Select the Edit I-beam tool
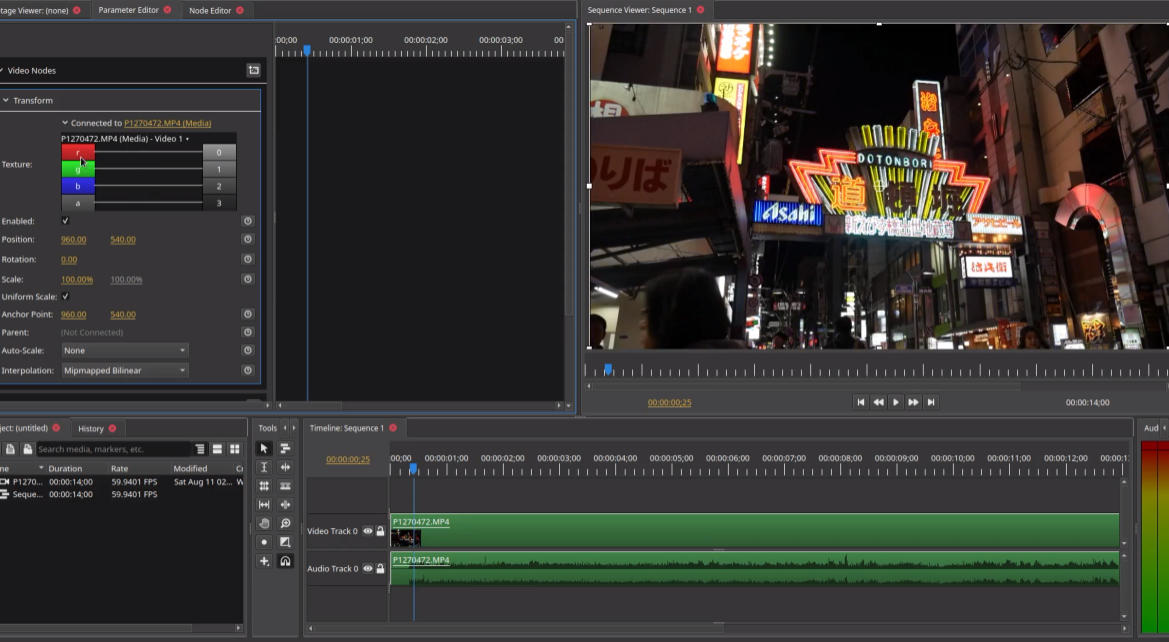The height and width of the screenshot is (642, 1169). pos(264,467)
